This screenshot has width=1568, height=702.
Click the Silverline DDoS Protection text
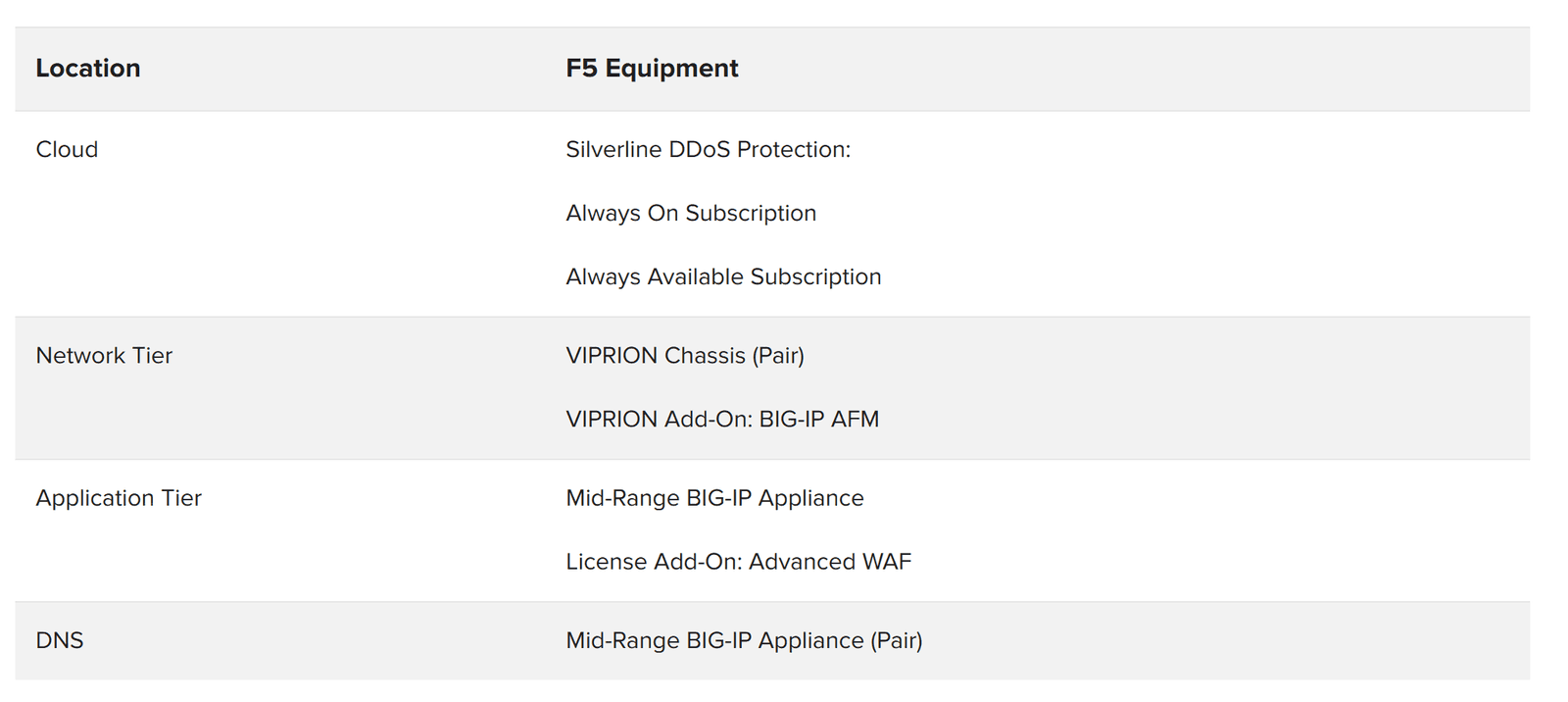[x=708, y=150]
